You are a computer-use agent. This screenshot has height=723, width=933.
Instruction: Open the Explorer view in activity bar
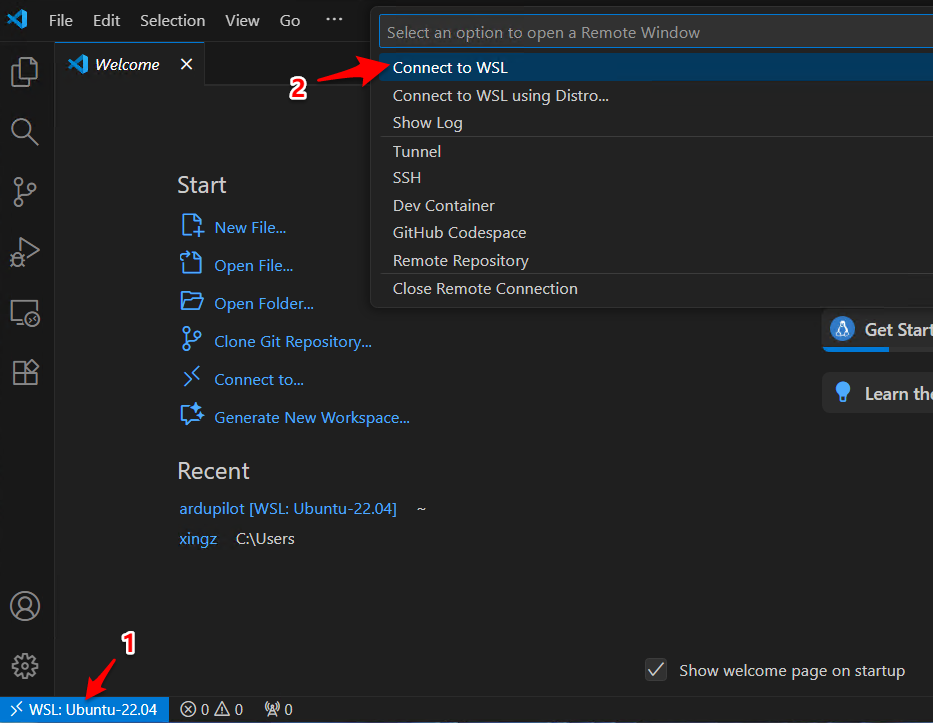(x=25, y=72)
